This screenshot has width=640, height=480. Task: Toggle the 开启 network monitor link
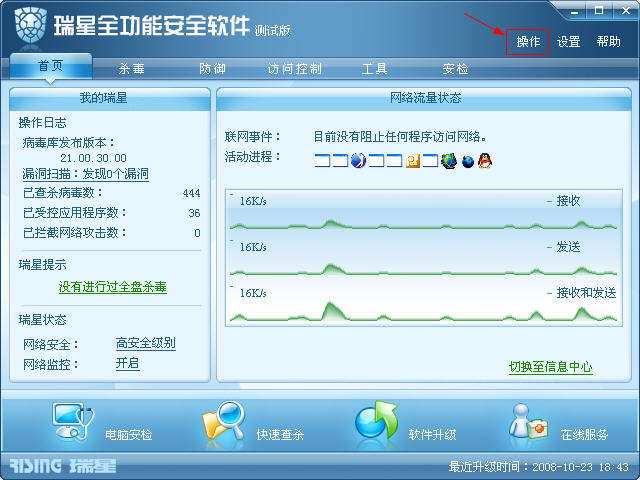(x=127, y=363)
